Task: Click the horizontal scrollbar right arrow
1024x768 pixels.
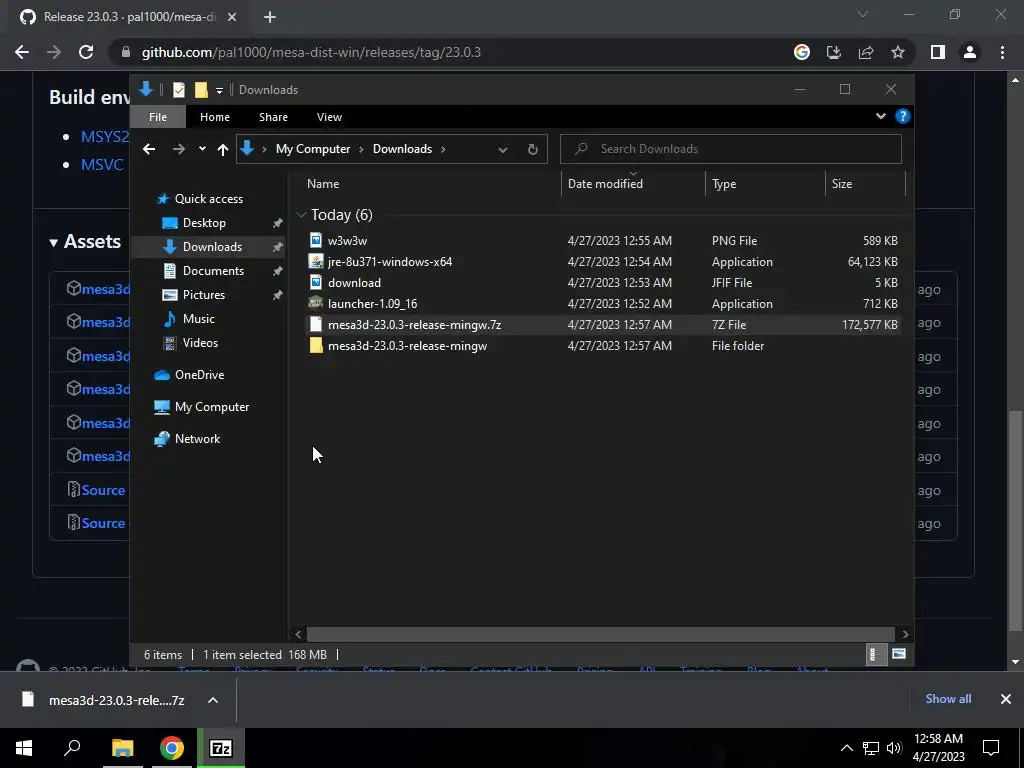Action: click(x=905, y=634)
